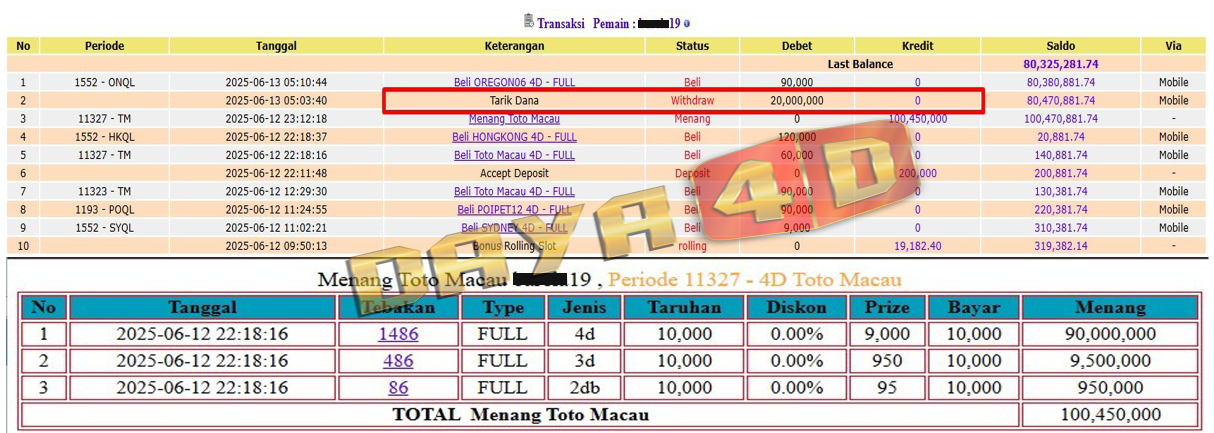This screenshot has width=1214, height=433.
Task: Select the Accept Deposit description cell
Action: click(514, 173)
